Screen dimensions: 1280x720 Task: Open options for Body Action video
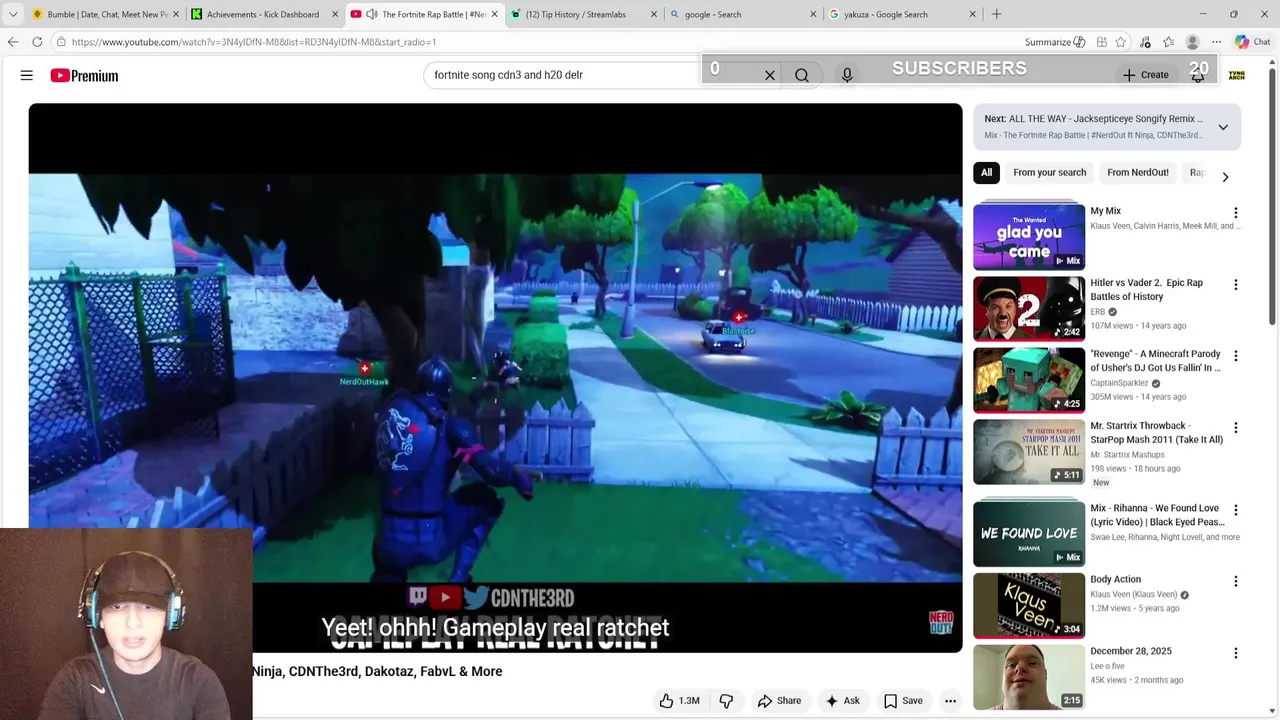pyautogui.click(x=1236, y=582)
